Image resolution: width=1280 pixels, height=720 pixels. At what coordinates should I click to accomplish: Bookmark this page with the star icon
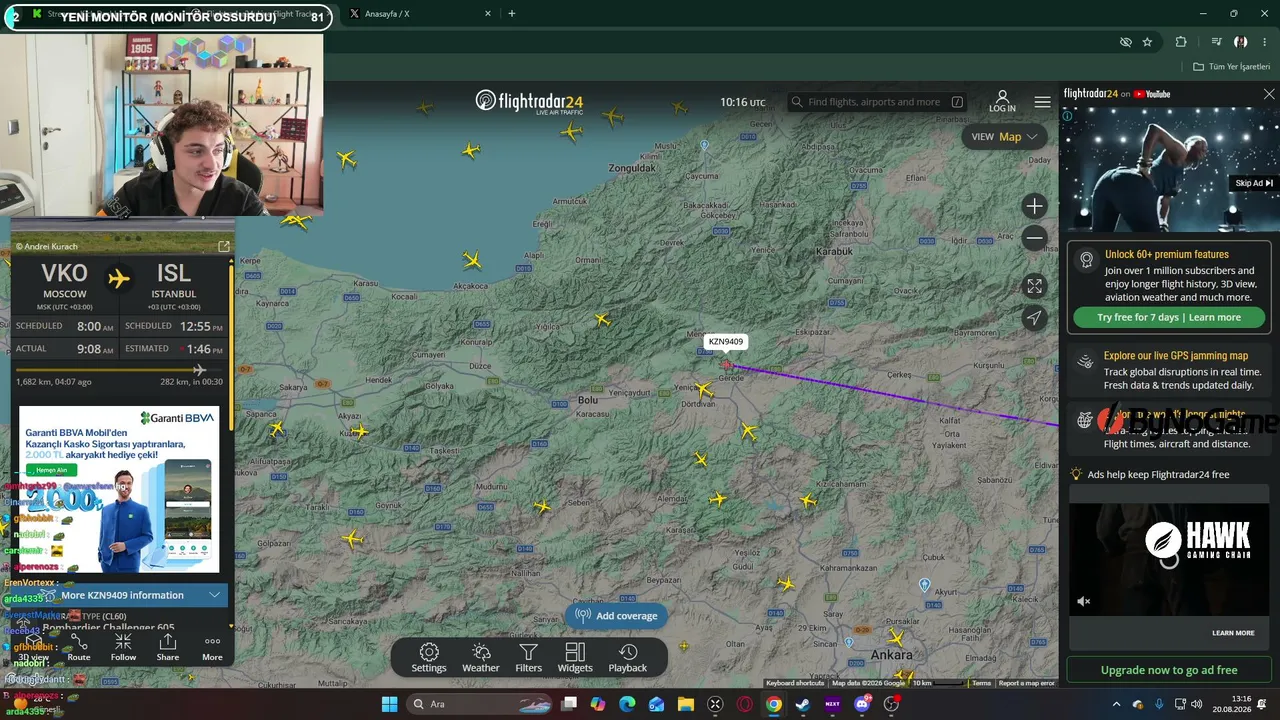[x=1147, y=42]
